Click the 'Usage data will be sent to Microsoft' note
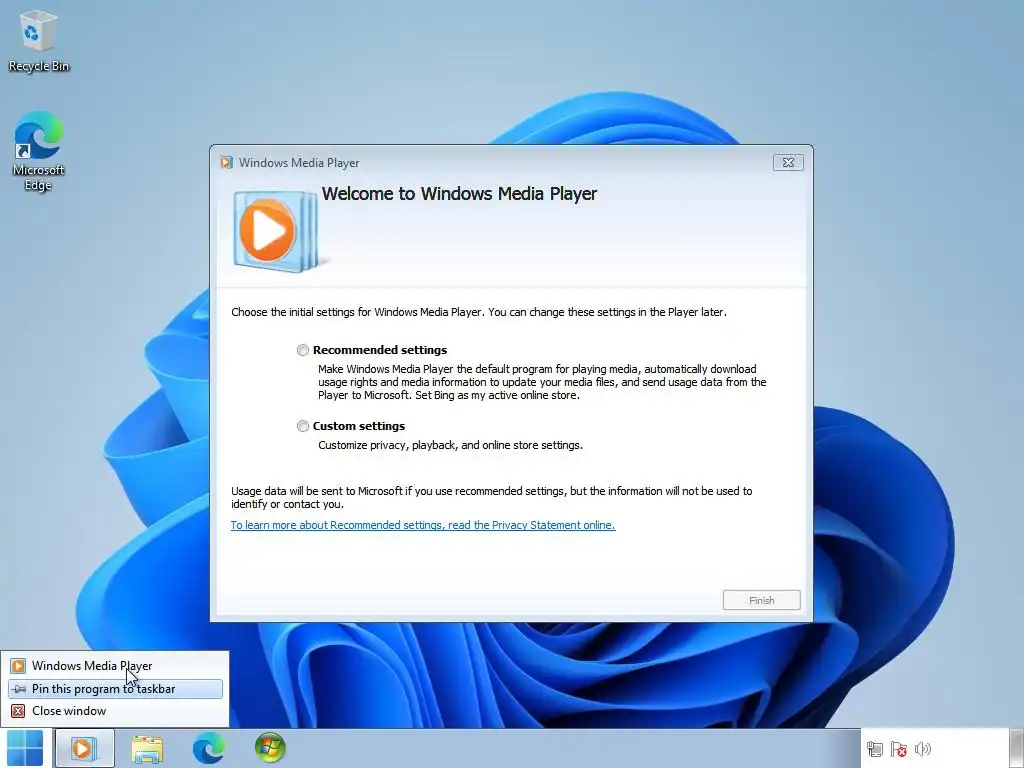The height and width of the screenshot is (768, 1024). (491, 498)
